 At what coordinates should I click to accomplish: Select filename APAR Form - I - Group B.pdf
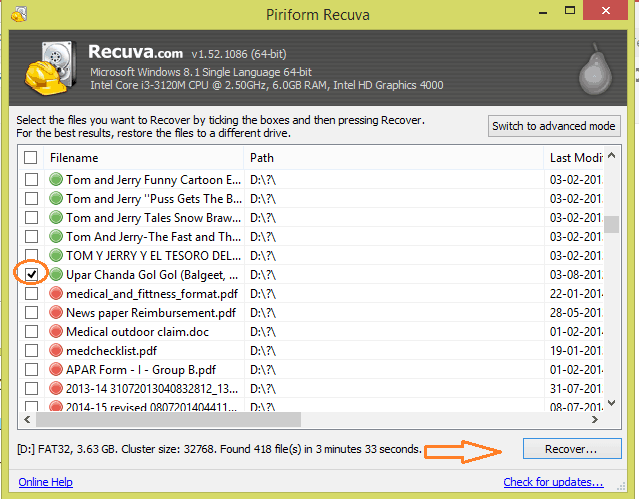[141, 370]
